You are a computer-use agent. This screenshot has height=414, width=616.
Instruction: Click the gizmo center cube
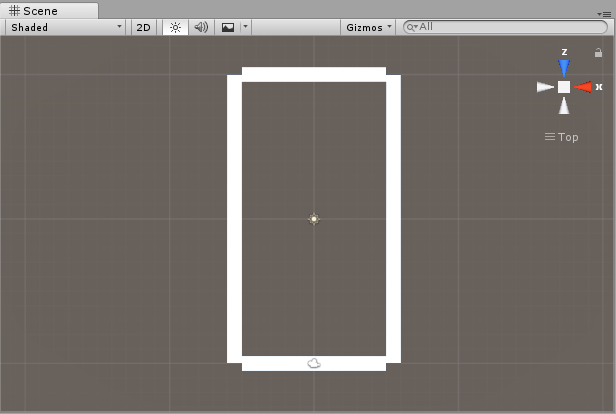564,87
